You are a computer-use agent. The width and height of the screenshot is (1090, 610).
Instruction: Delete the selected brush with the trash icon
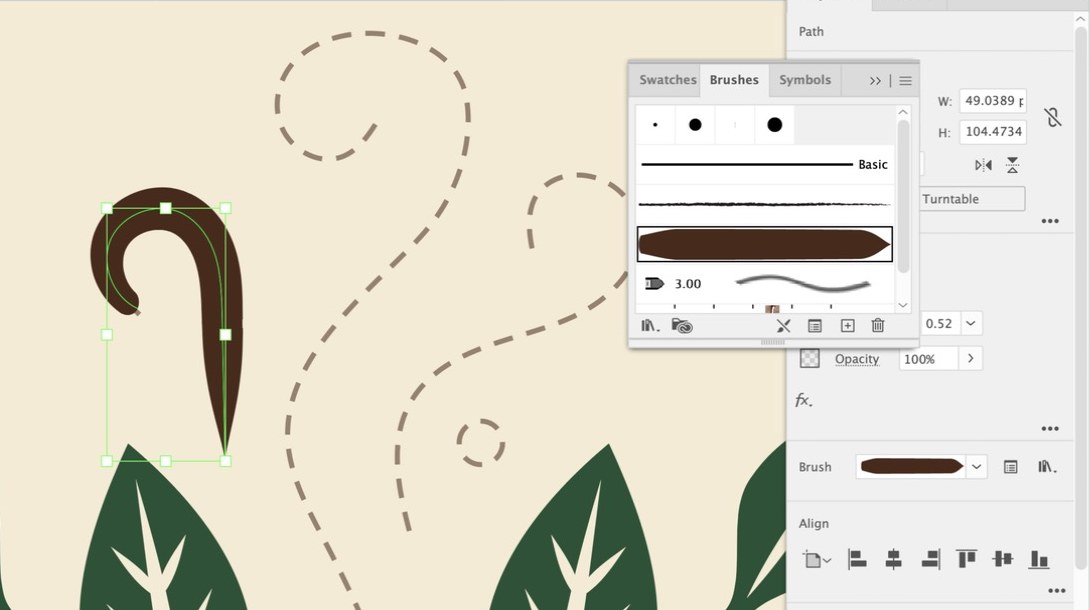878,325
